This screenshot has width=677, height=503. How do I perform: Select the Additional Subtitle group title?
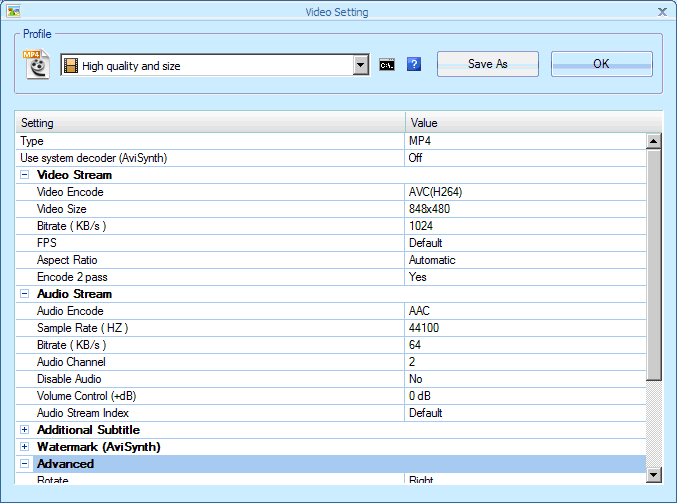click(x=89, y=430)
